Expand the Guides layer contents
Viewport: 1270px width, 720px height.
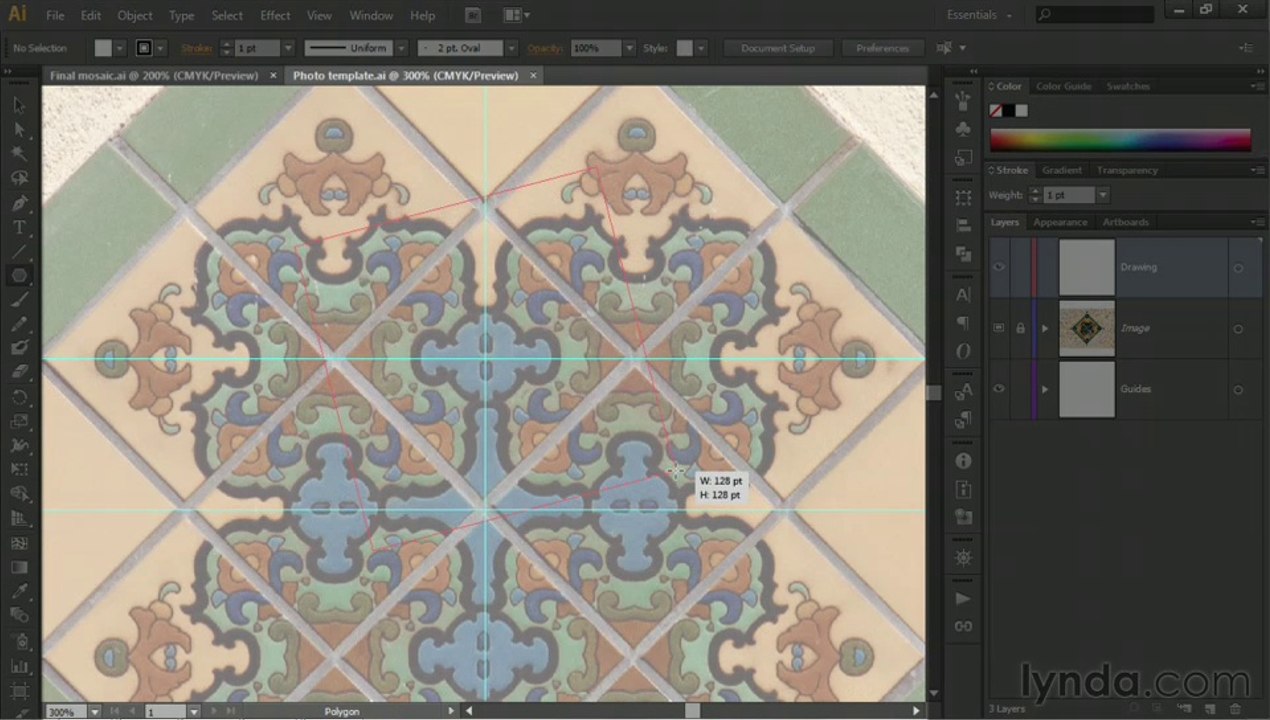[x=1045, y=389]
